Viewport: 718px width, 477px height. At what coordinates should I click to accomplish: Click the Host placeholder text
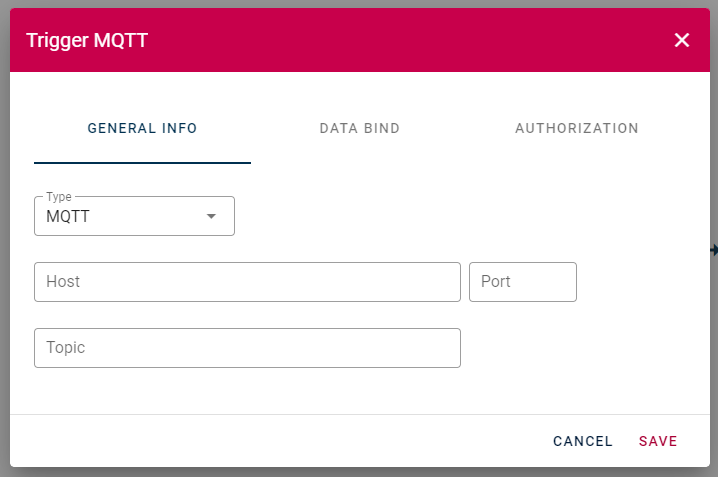tap(63, 282)
